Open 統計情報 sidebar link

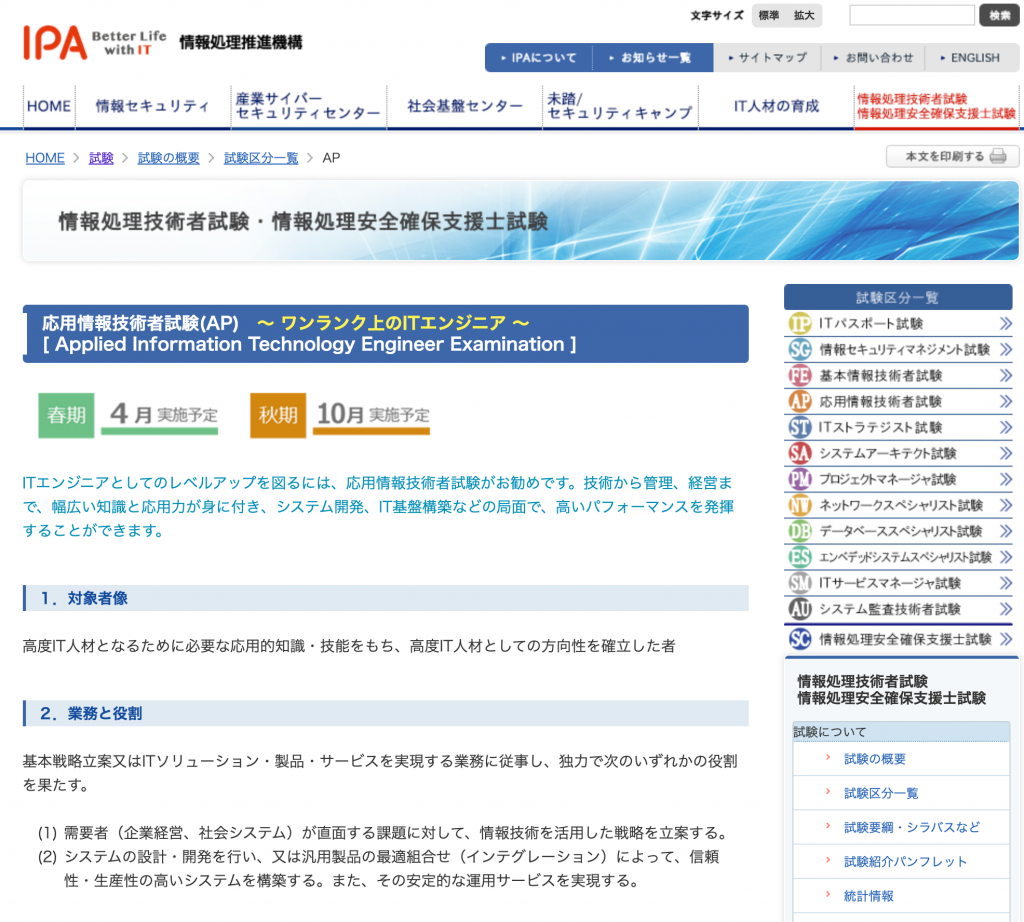point(869,896)
